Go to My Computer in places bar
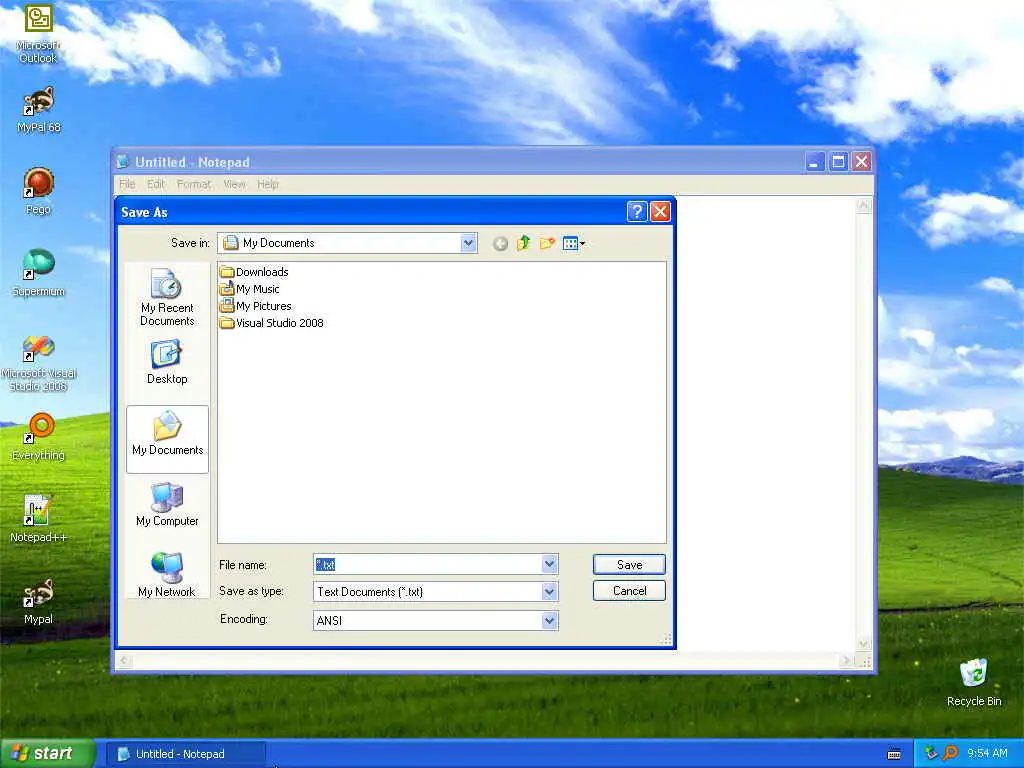The height and width of the screenshot is (768, 1024). (x=167, y=504)
